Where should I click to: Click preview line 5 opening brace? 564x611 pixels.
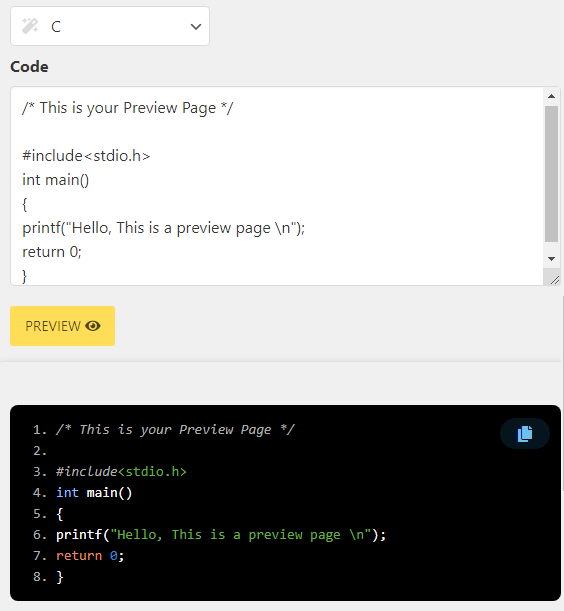click(60, 514)
